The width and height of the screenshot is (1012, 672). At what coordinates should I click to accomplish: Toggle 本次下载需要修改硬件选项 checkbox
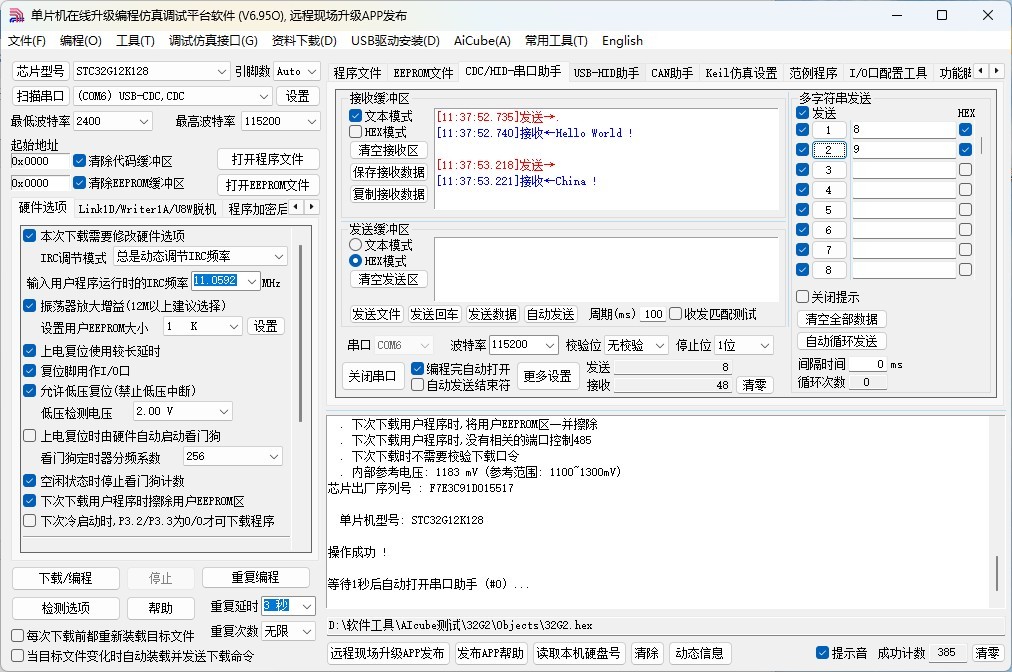coord(30,236)
